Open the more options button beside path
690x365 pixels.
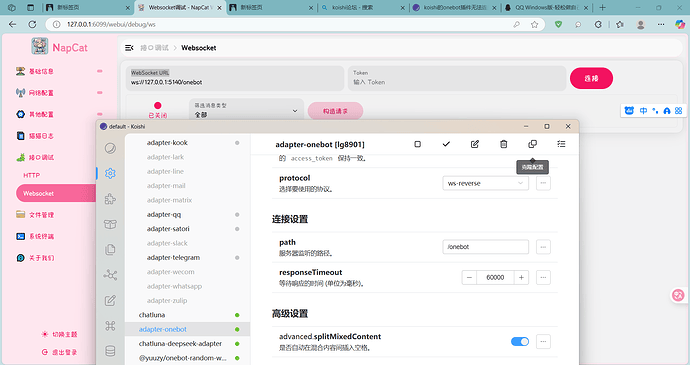click(x=543, y=247)
